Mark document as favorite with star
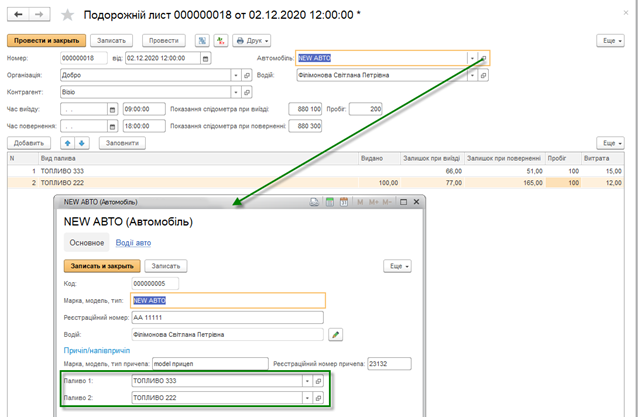Screen dimensions: 638x417 tap(67, 15)
